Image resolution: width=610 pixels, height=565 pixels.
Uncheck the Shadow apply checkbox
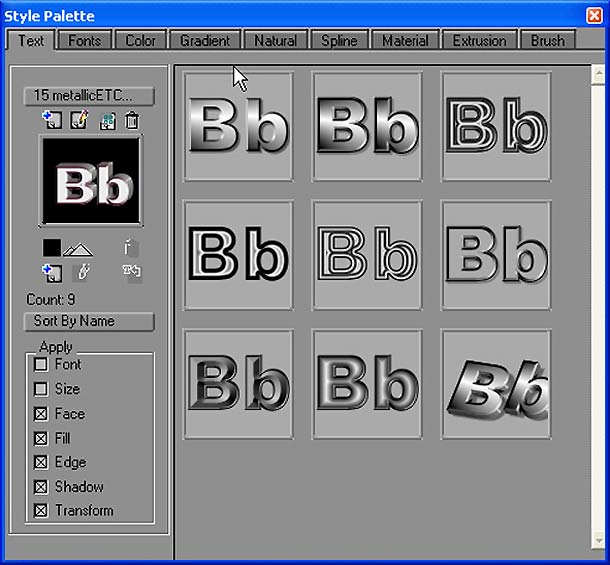(41, 487)
